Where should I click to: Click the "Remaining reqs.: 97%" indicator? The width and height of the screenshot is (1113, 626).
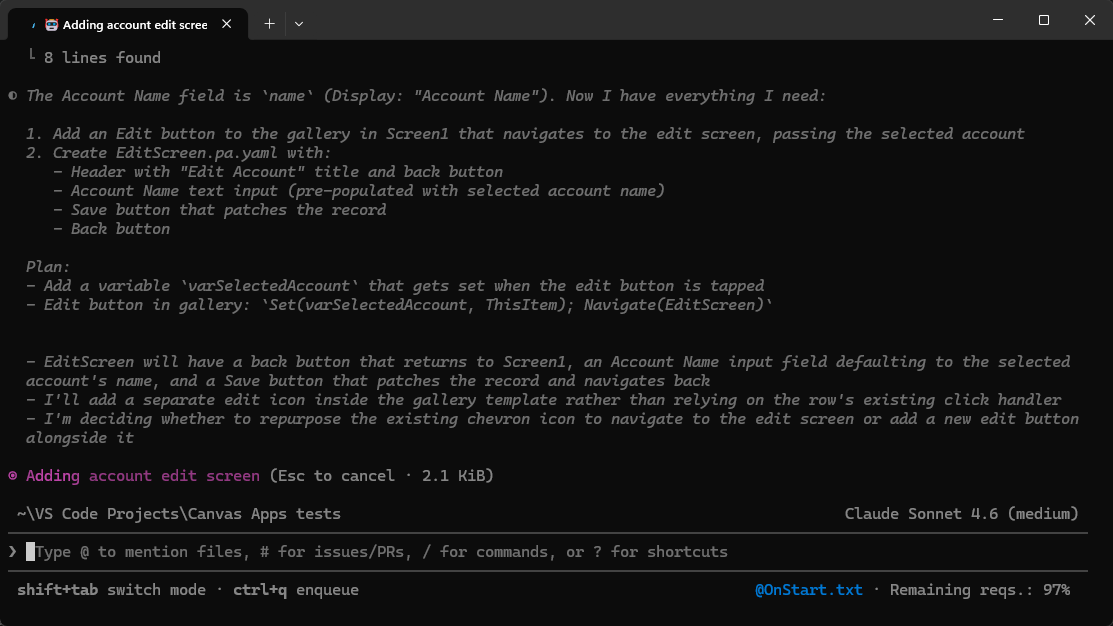979,590
